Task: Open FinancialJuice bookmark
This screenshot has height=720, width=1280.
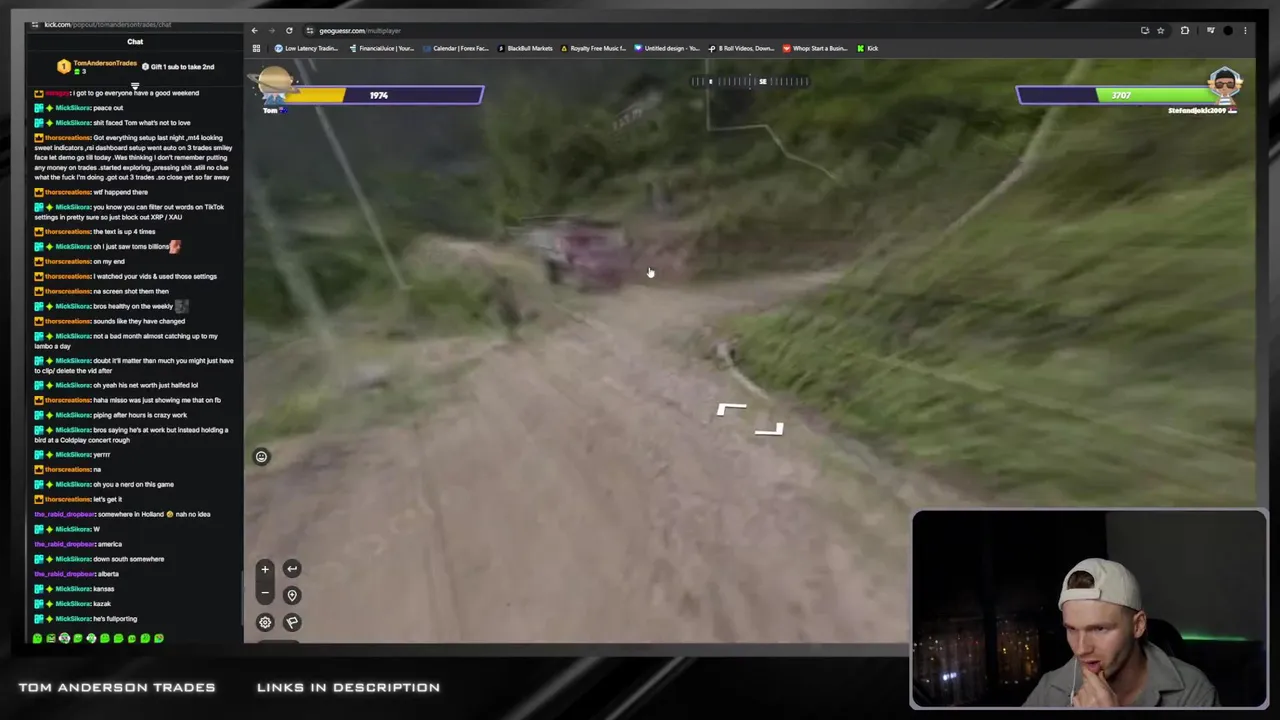Action: pos(382,48)
